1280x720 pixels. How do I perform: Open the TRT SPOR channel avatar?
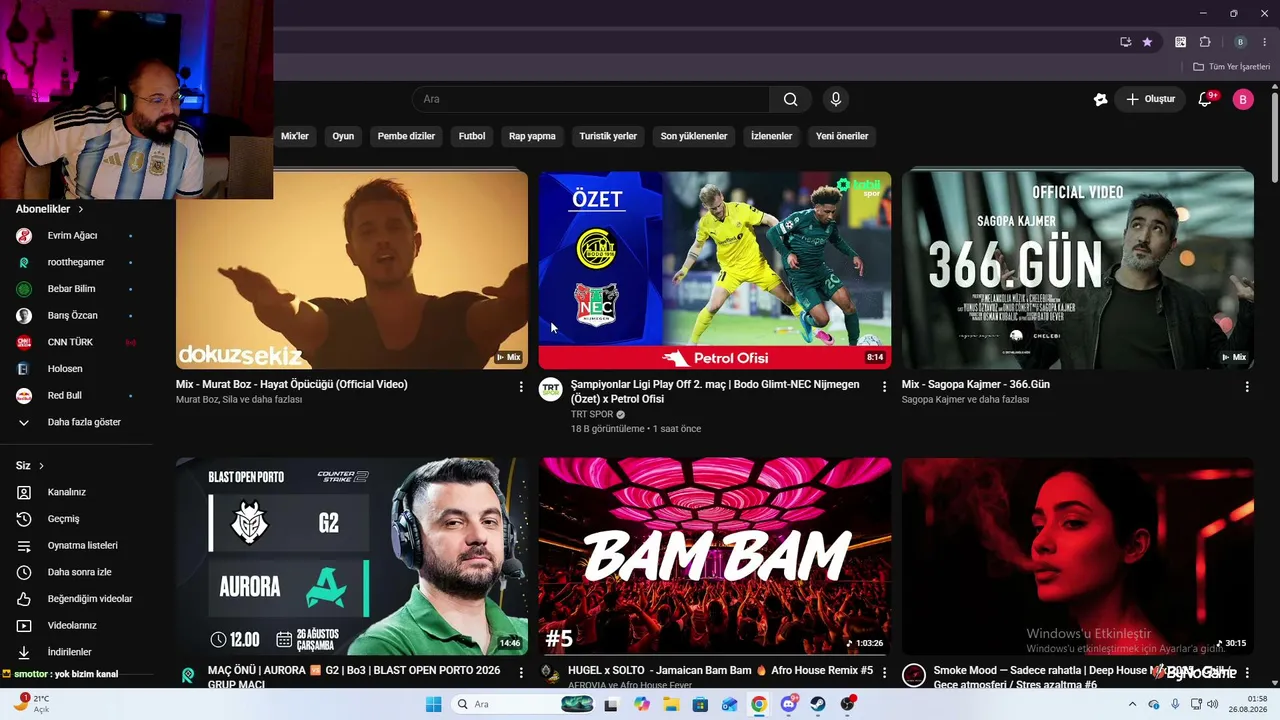click(551, 390)
